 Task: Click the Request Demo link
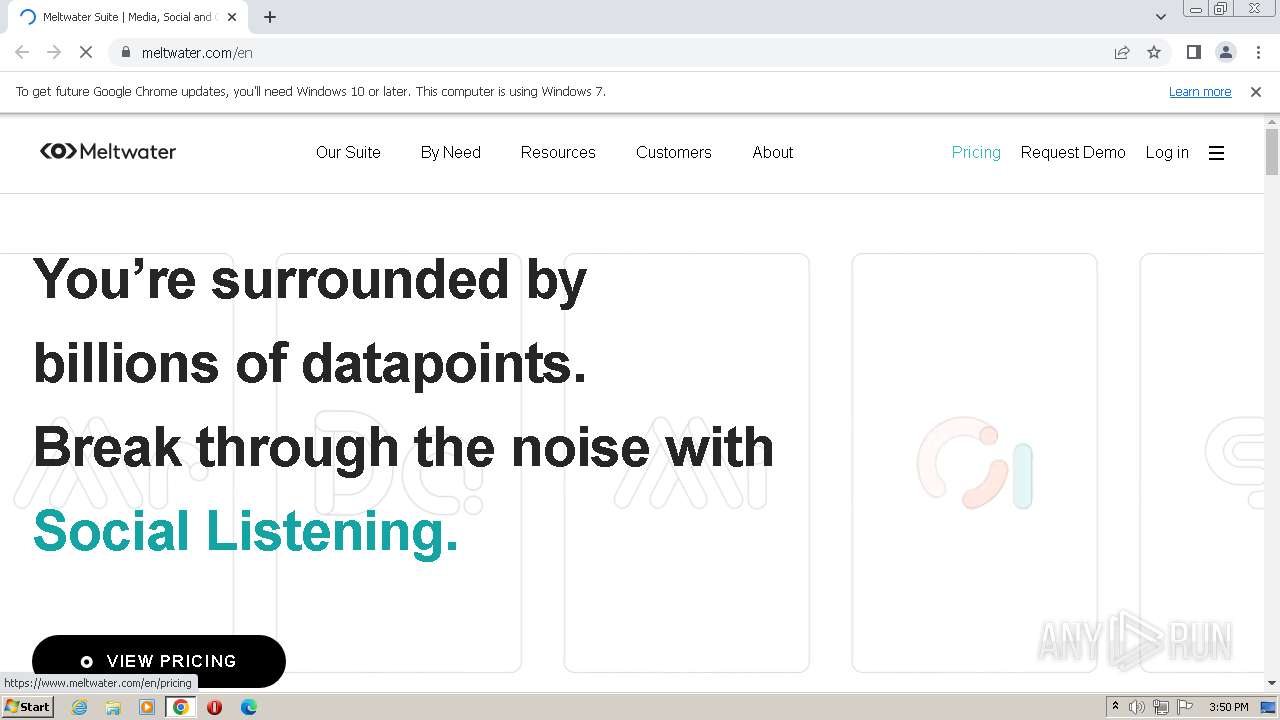(1073, 152)
